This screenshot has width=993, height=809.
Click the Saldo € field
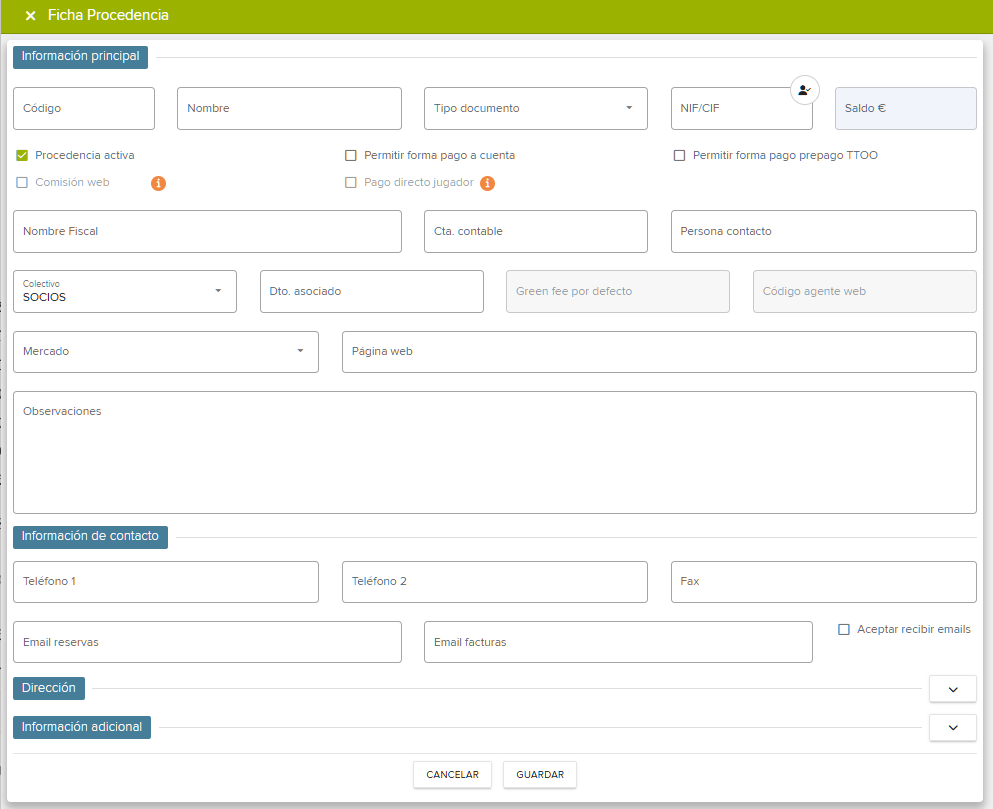[906, 108]
